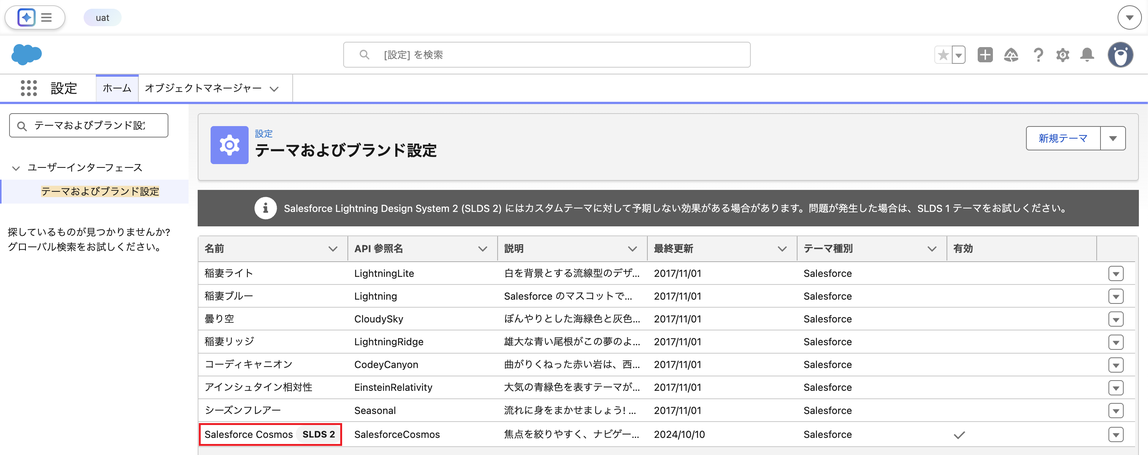The image size is (1148, 455).
Task: Open the API 参照名 column menu
Action: (482, 249)
